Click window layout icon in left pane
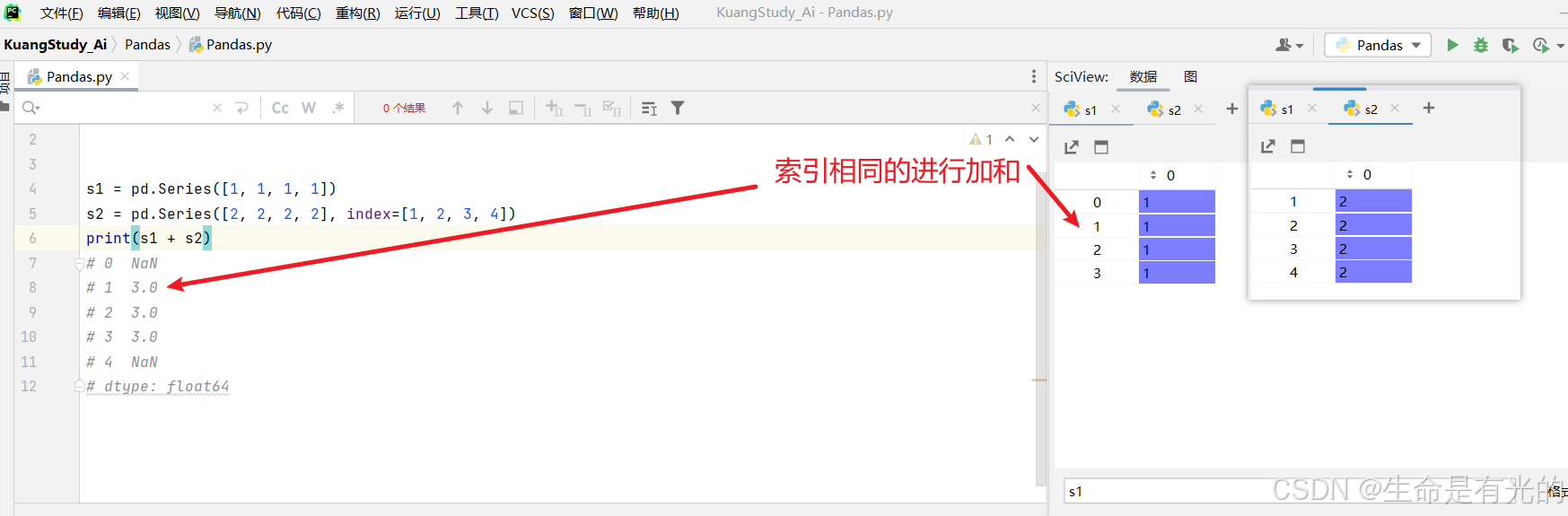Screen dimensions: 1568x516 [1101, 147]
